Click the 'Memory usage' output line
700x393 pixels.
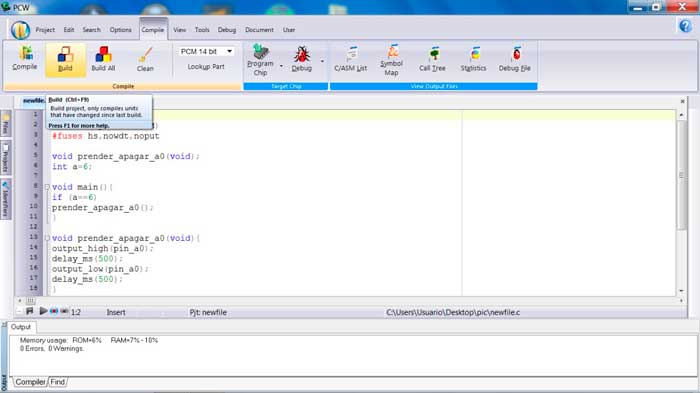[89, 340]
